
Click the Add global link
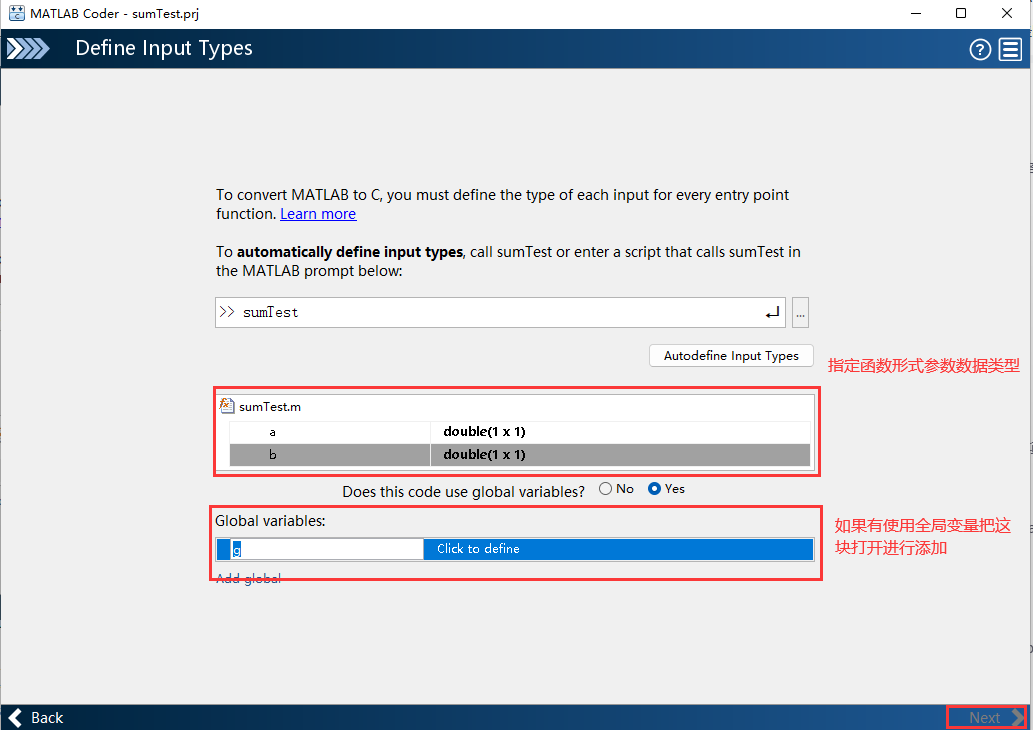(248, 578)
